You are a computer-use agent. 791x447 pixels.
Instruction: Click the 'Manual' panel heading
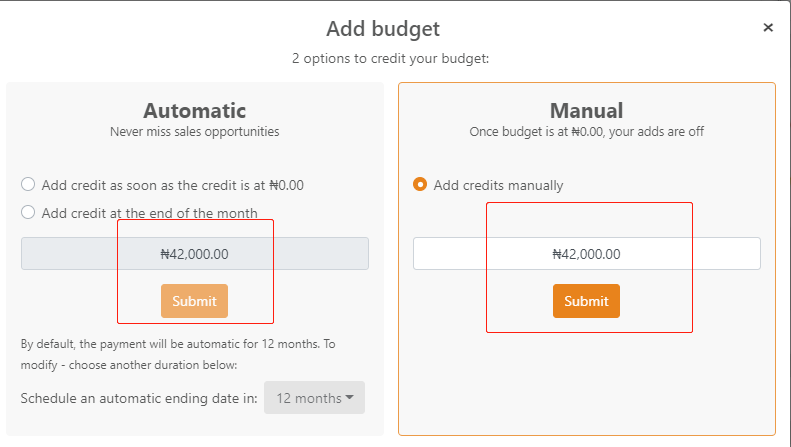[586, 111]
